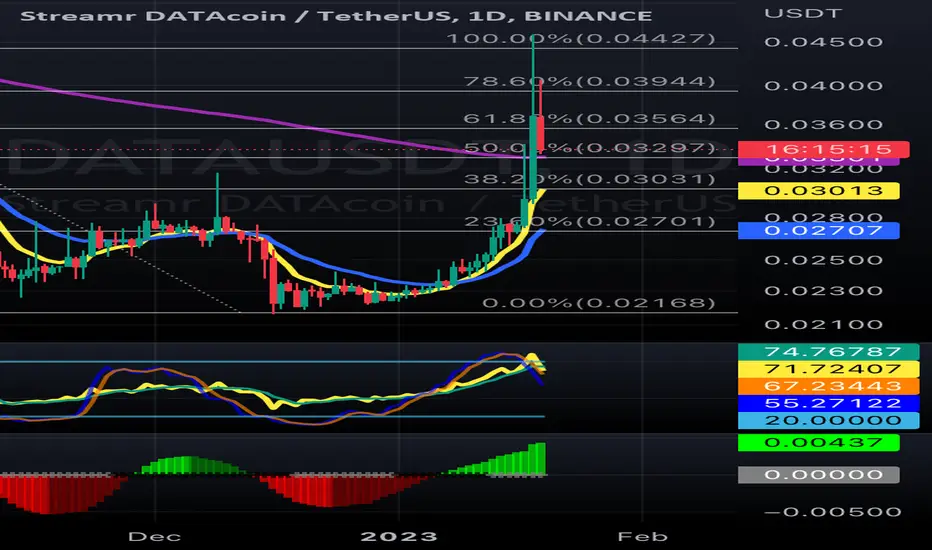This screenshot has height=550, width=932.
Task: Select the 38.20%(0.03031) Fibonacci level label
Action: (589, 179)
